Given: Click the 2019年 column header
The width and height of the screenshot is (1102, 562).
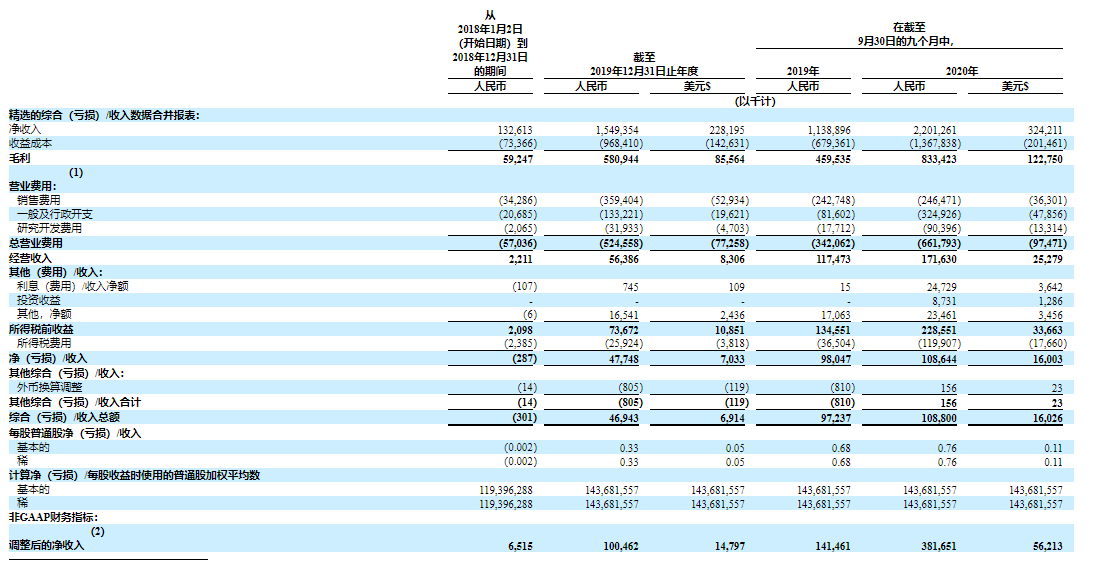Looking at the screenshot, I should [x=803, y=71].
